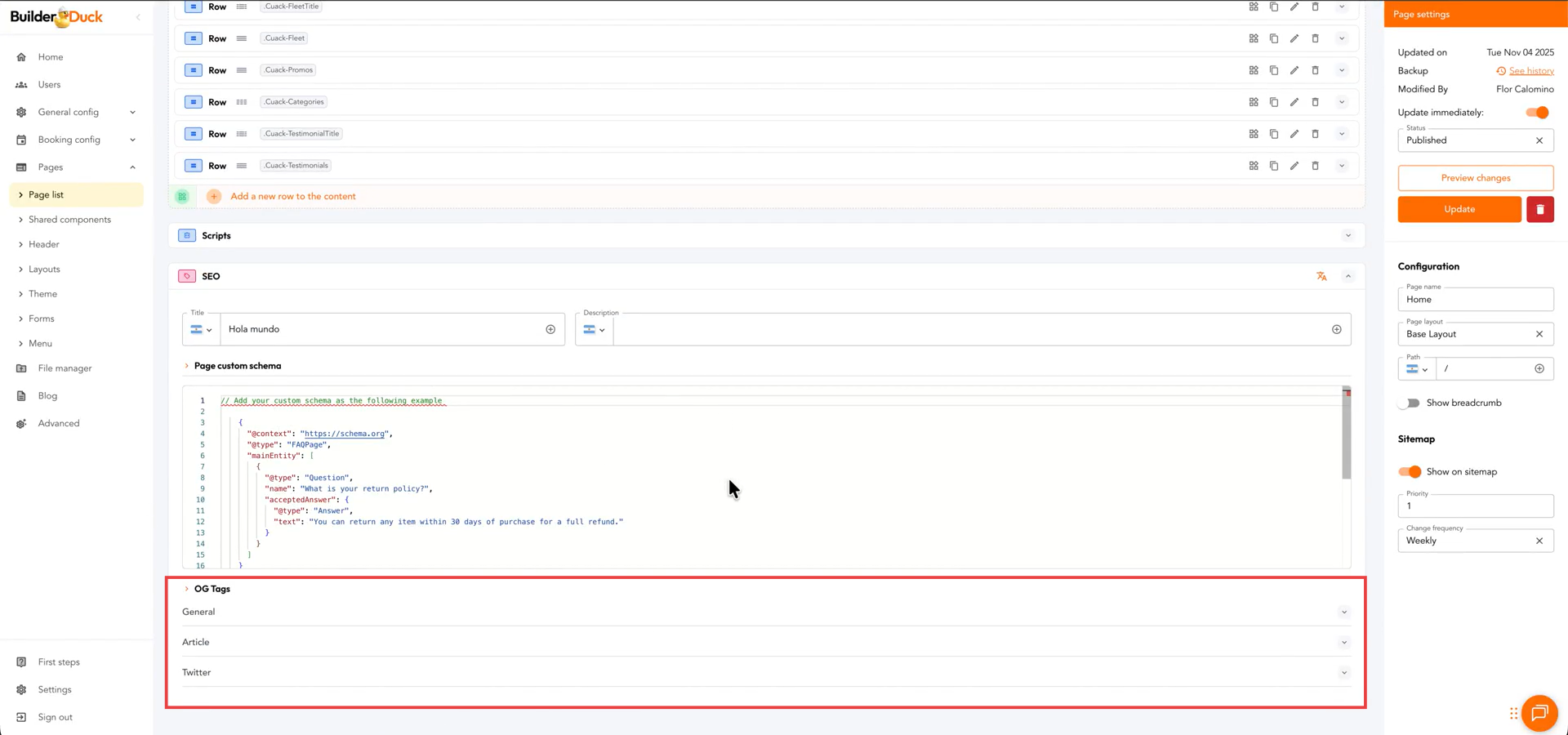Open the chat support widget
Screen dimensions: 1568x735
coord(1539,713)
